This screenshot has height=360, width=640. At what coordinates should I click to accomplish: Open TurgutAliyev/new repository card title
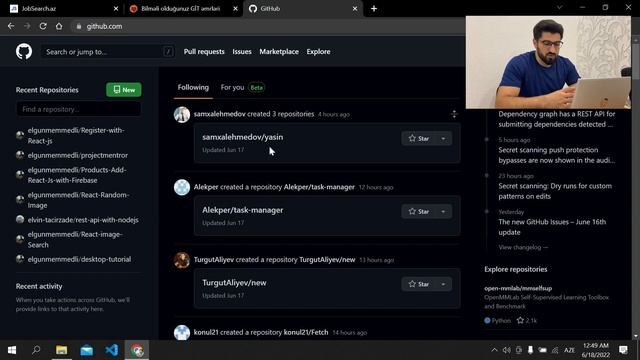tap(234, 283)
